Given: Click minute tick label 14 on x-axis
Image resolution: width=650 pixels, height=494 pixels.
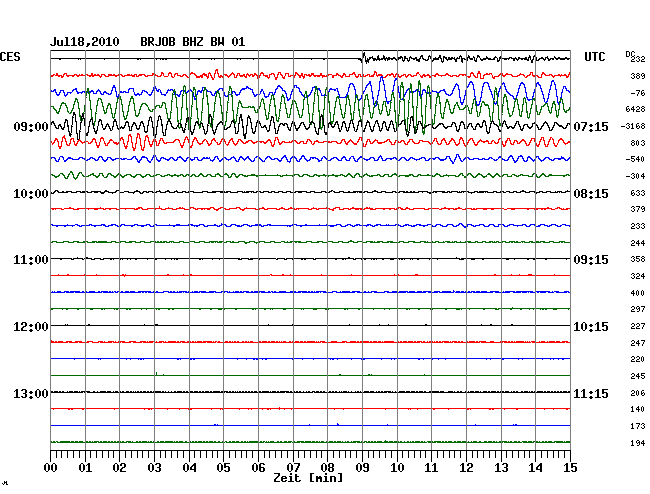Looking at the screenshot, I should [x=535, y=468].
